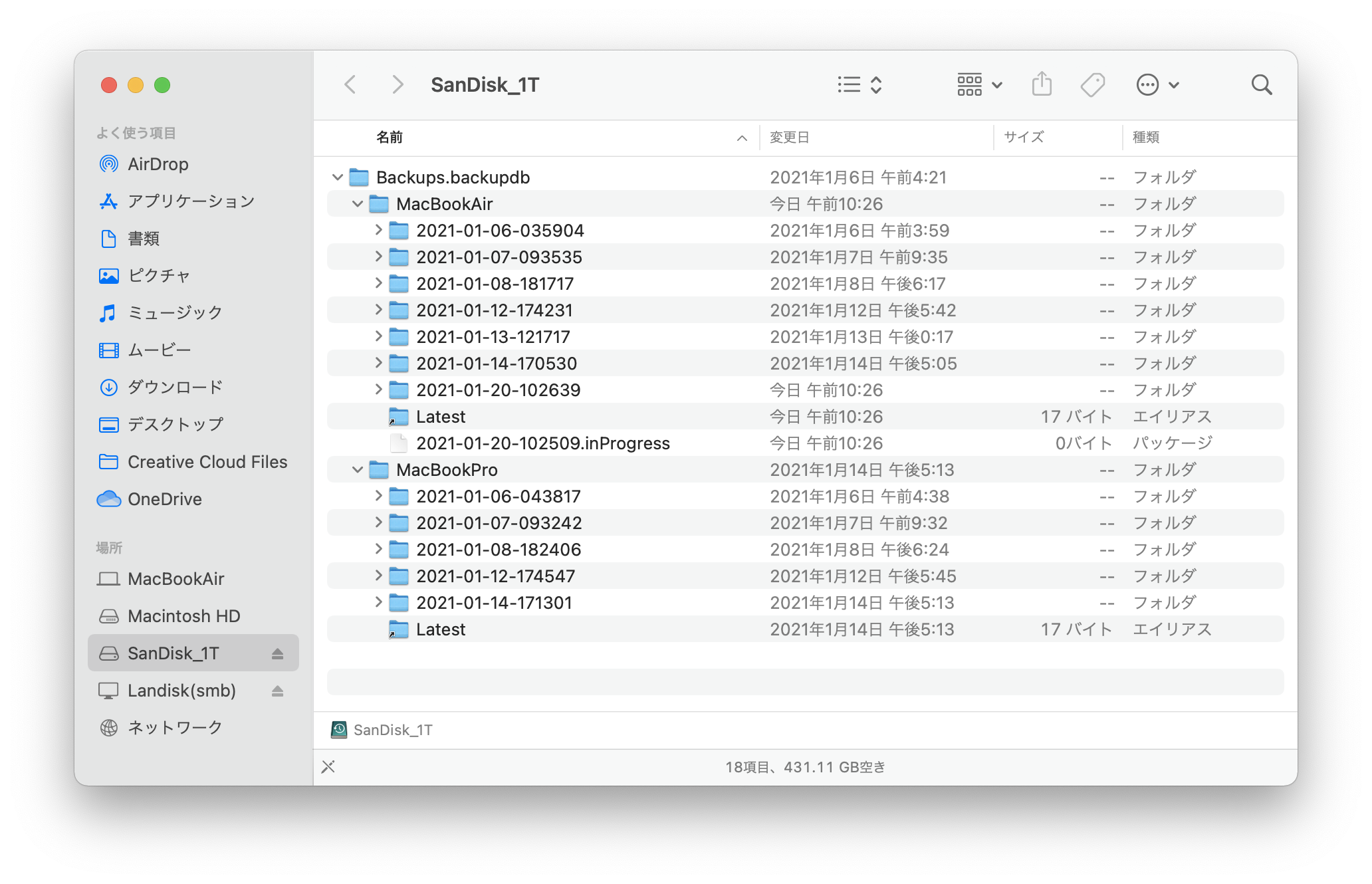The height and width of the screenshot is (884, 1372).
Task: Go back with the back arrow
Action: [x=350, y=85]
